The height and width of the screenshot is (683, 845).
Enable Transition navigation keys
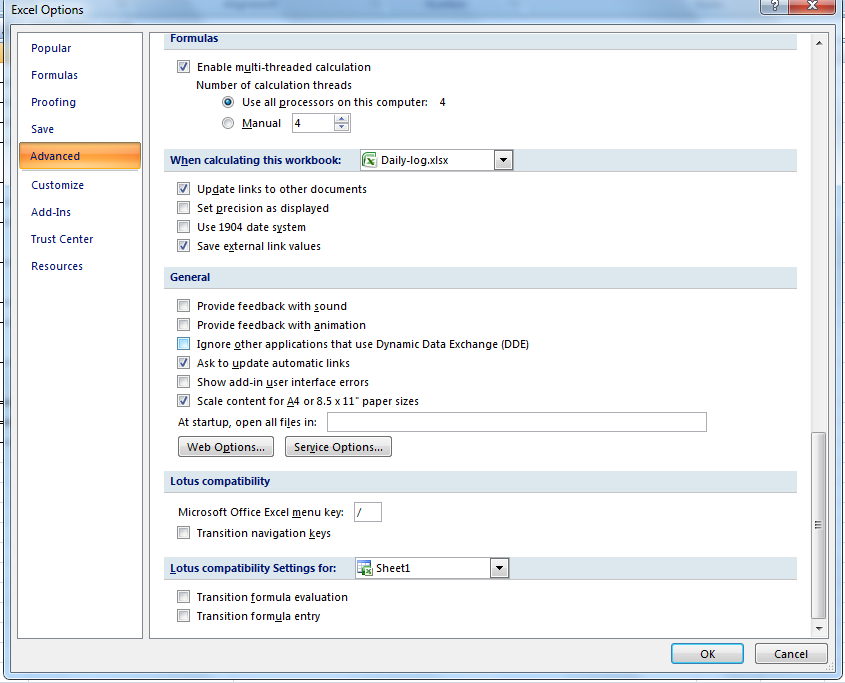(183, 533)
